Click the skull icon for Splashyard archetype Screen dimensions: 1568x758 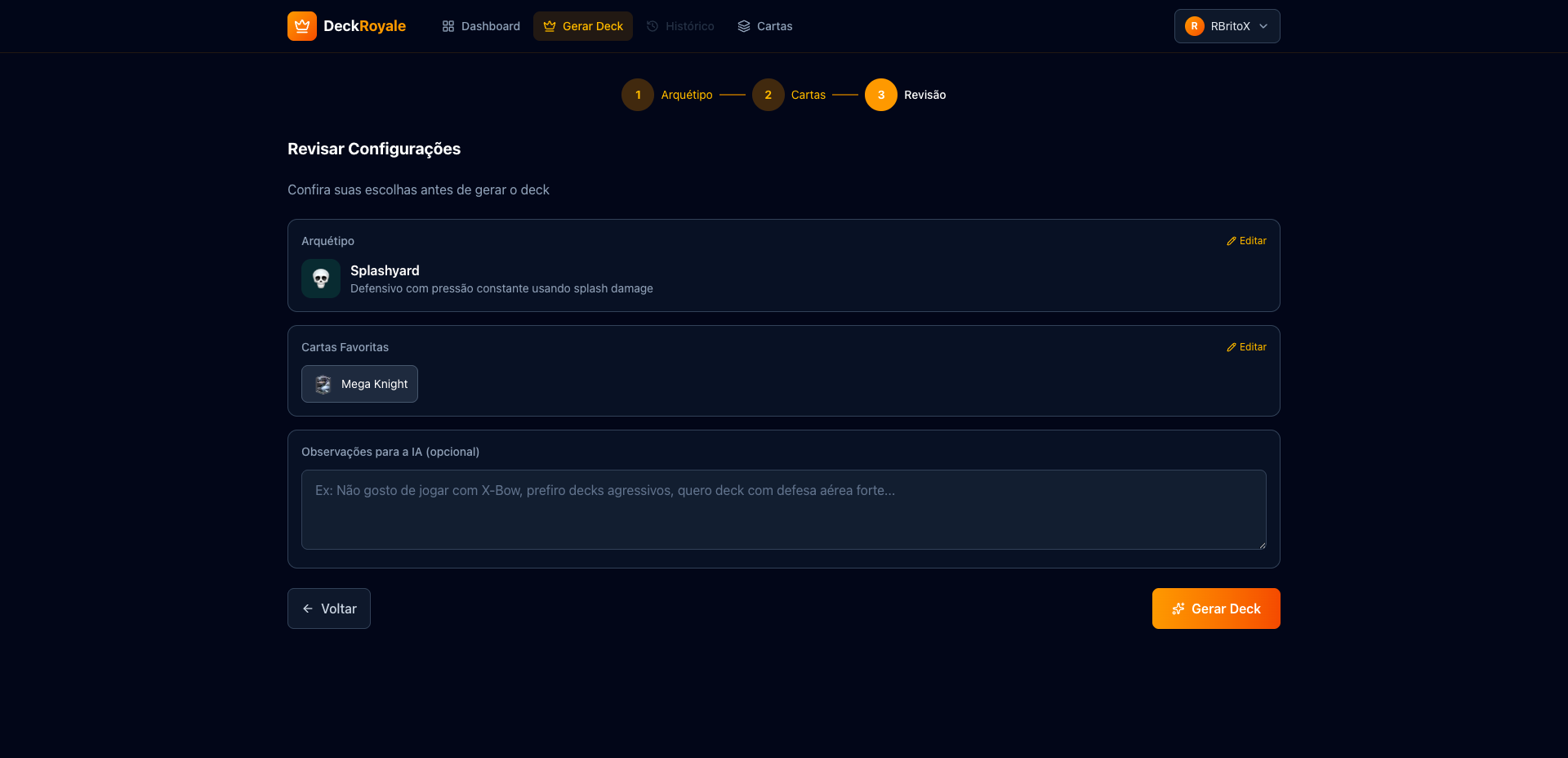click(321, 279)
